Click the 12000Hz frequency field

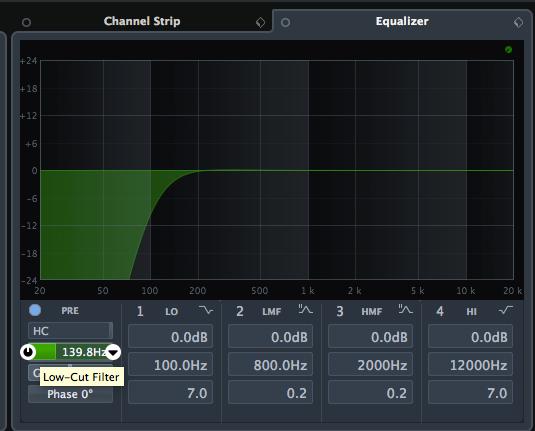click(x=471, y=365)
